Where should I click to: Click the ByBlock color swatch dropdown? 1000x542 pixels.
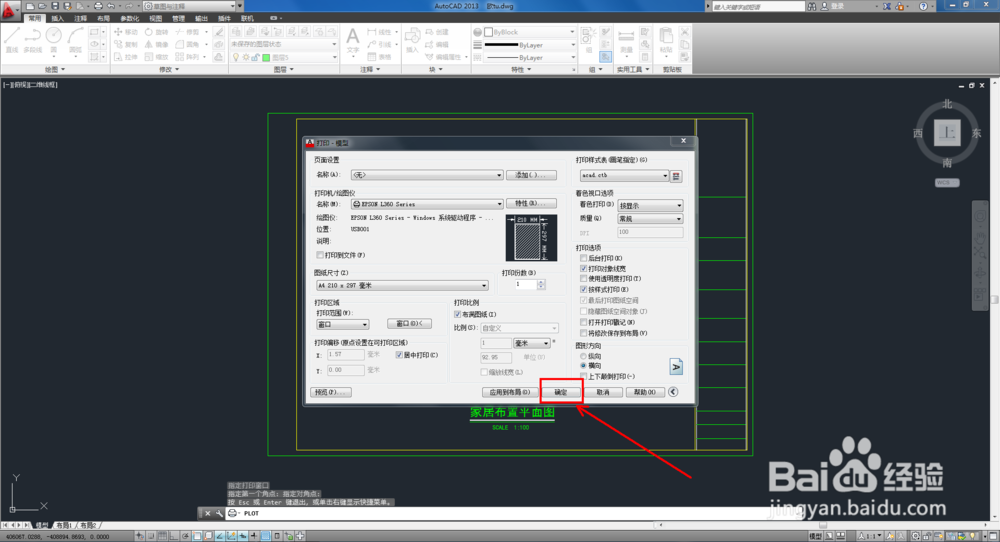tap(529, 32)
